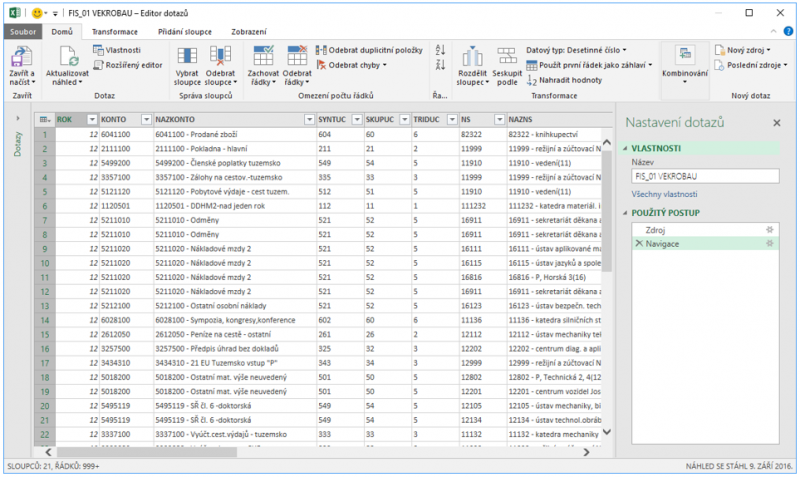Open filter dropdown on NAZKONTO column
Image resolution: width=800 pixels, height=477 pixels.
click(x=307, y=119)
